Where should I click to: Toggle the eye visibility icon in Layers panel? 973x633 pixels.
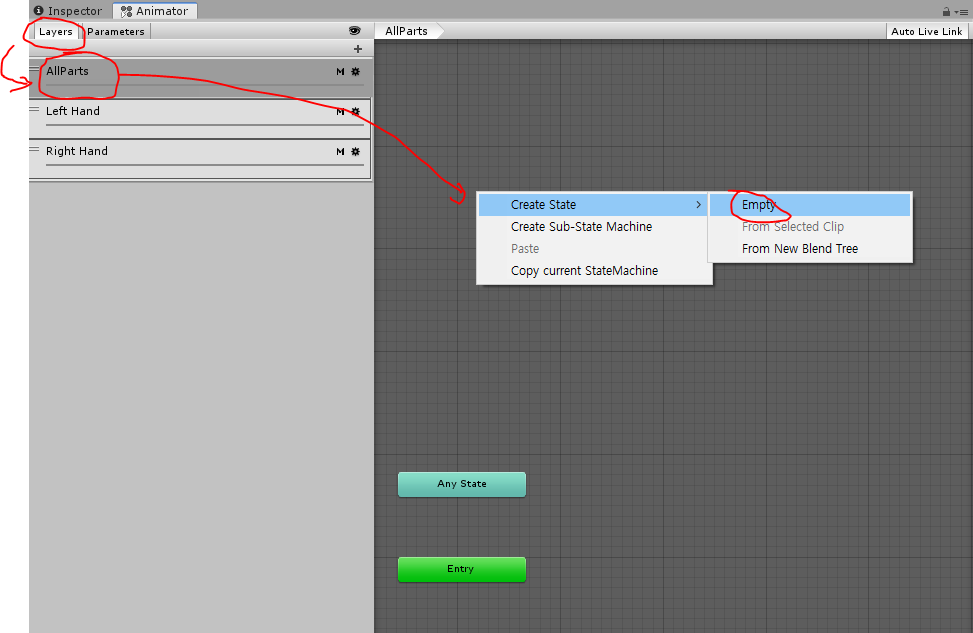(354, 30)
